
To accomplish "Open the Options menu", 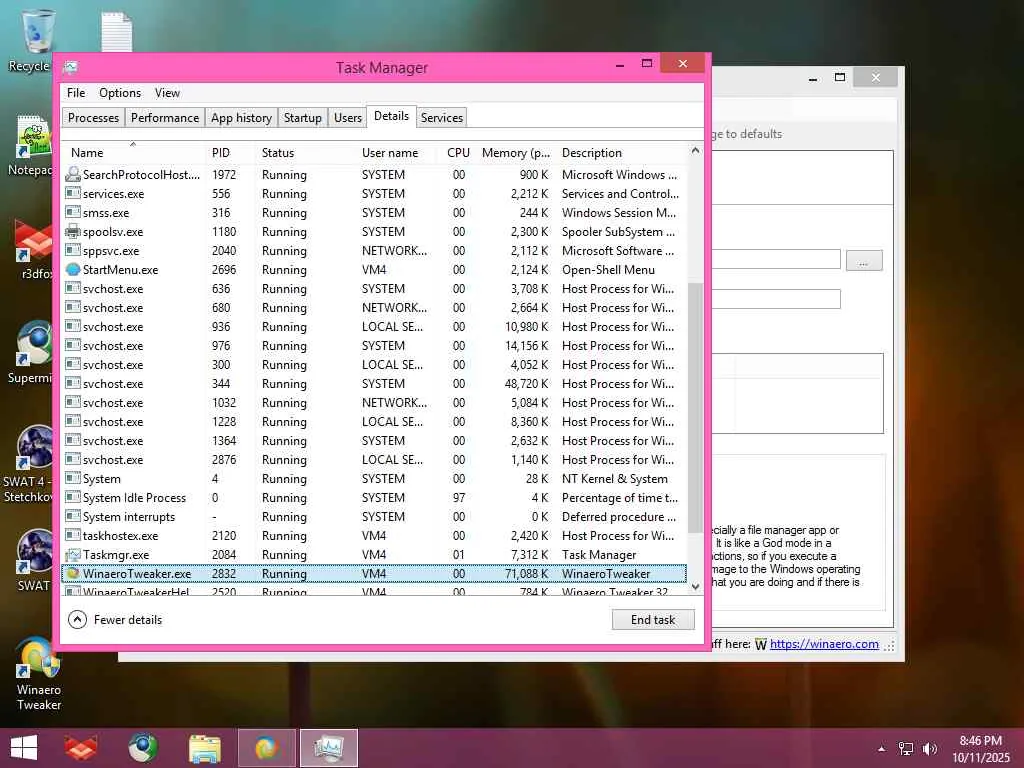I will (x=120, y=93).
